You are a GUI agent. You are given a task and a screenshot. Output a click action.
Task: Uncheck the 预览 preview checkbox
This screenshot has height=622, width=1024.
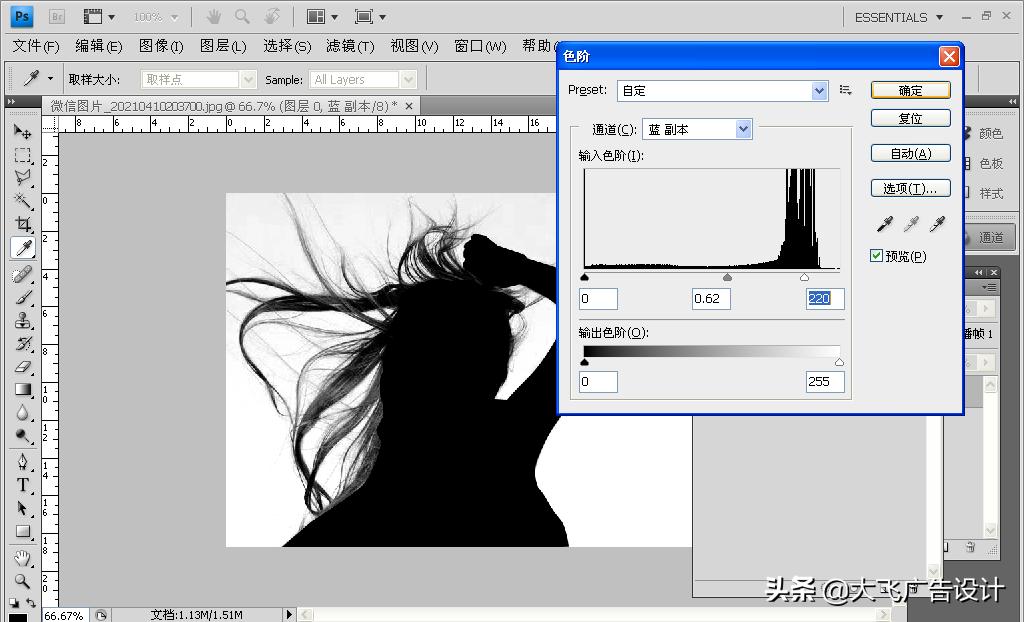[876, 255]
